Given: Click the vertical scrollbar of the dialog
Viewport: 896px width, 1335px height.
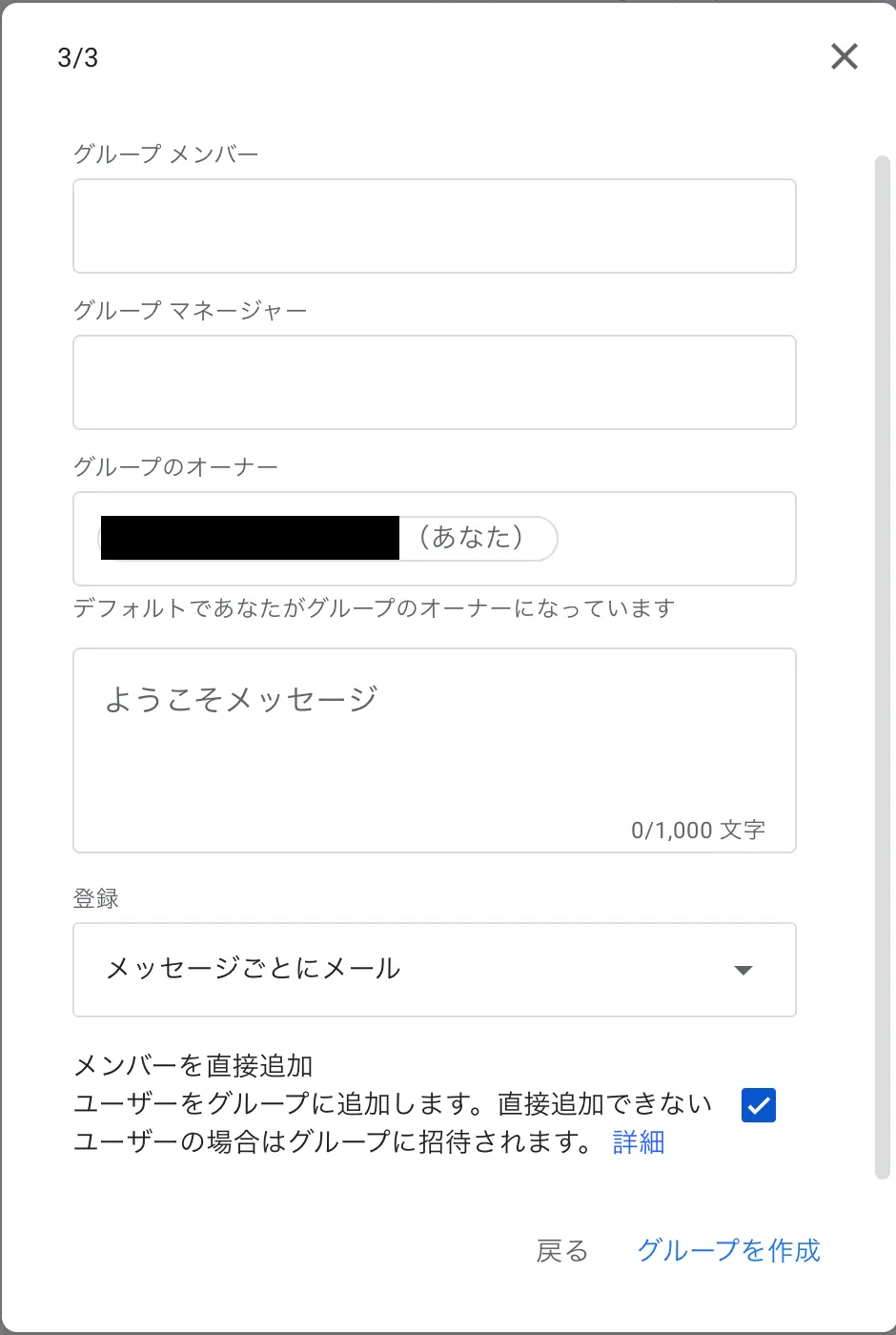Looking at the screenshot, I should (x=882, y=667).
